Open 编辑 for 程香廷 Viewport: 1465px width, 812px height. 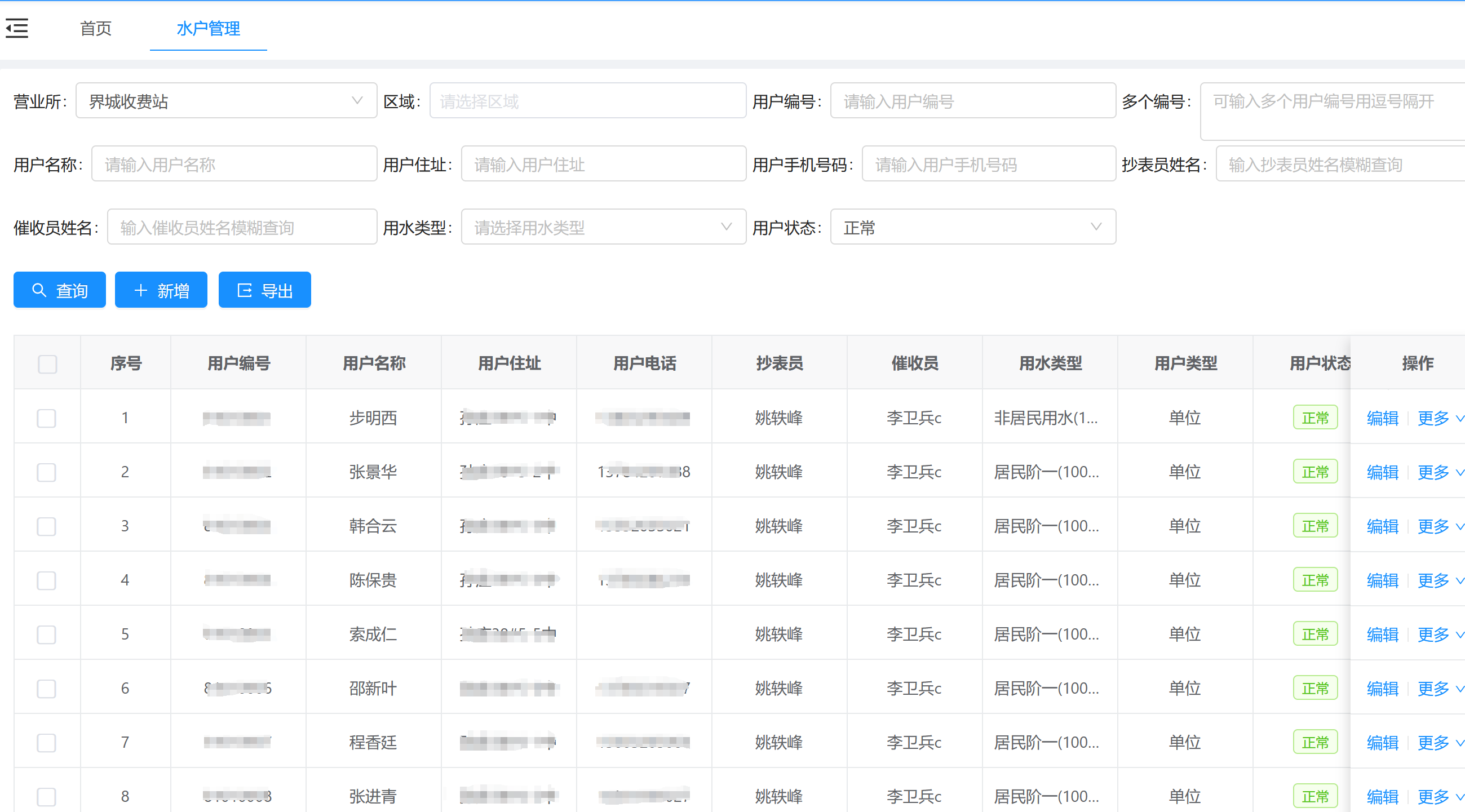pyautogui.click(x=1383, y=742)
